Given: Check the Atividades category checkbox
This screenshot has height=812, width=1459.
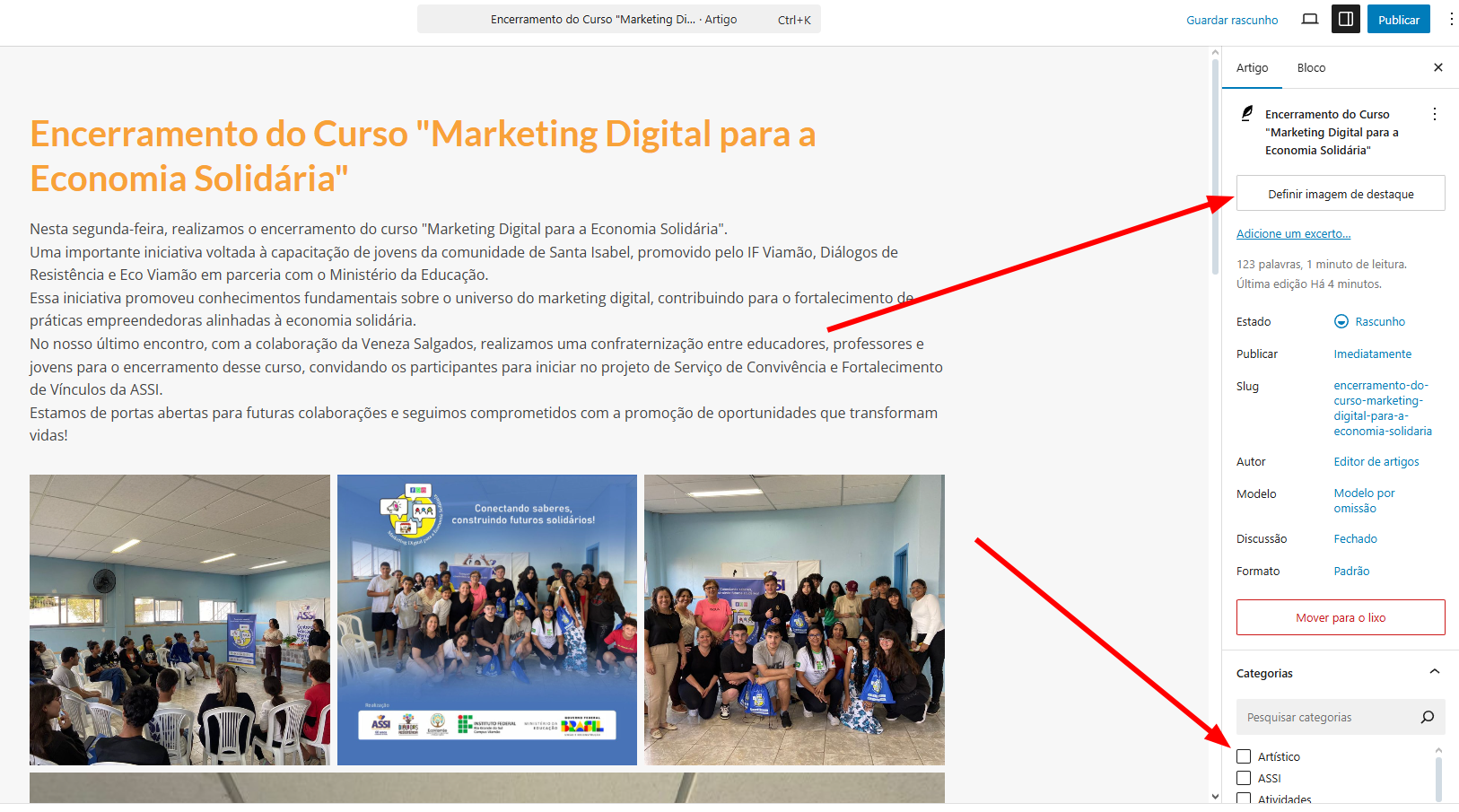Looking at the screenshot, I should (1244, 798).
